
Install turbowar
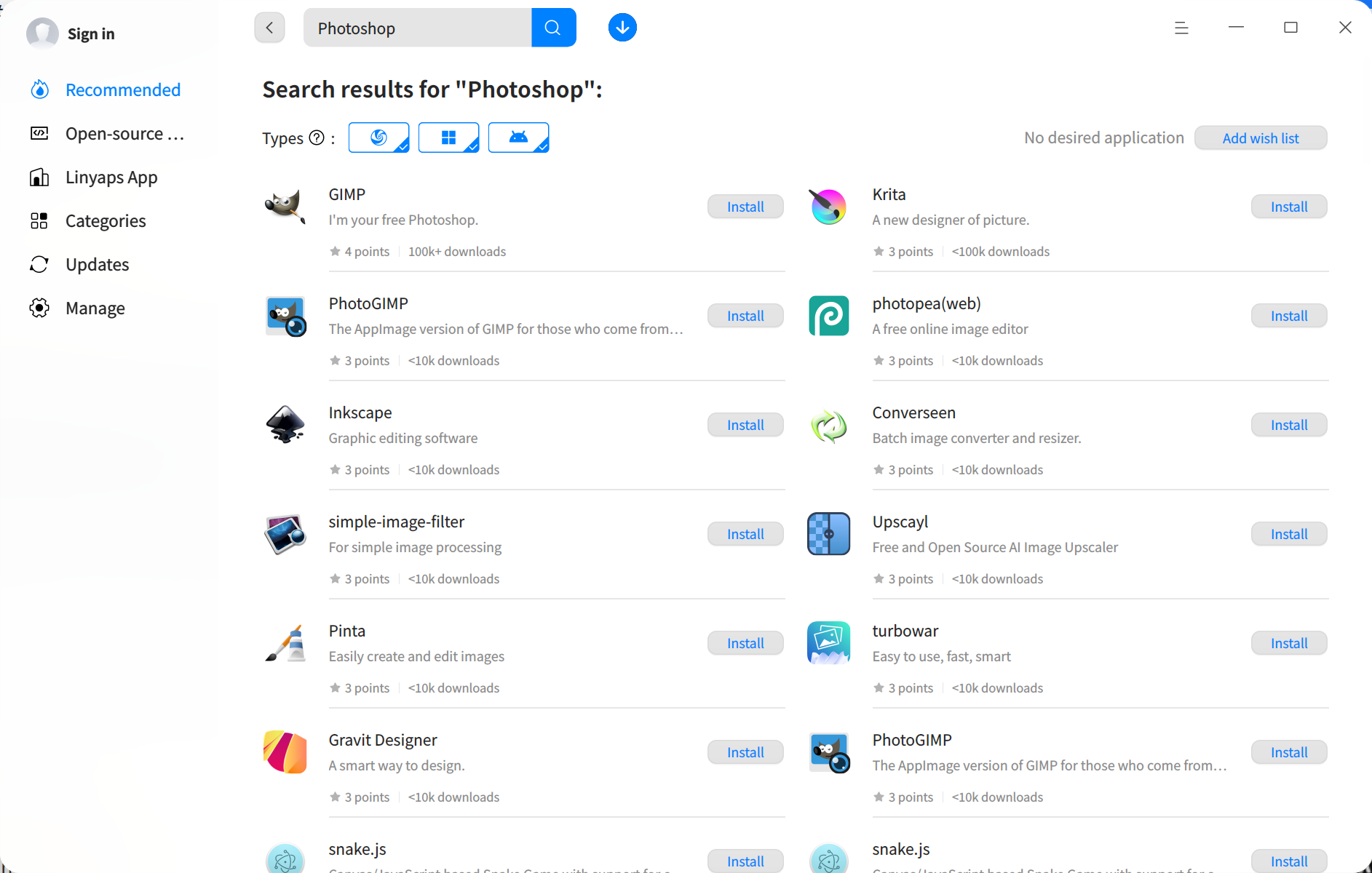1289,643
